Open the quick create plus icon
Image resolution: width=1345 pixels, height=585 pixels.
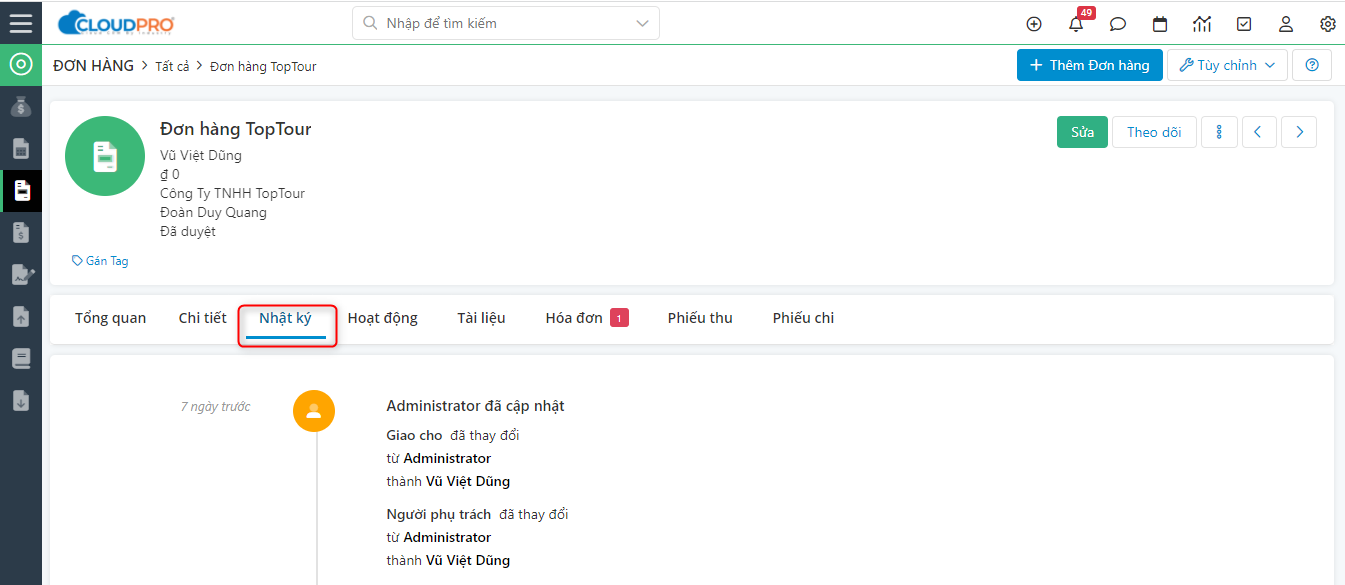[1034, 24]
